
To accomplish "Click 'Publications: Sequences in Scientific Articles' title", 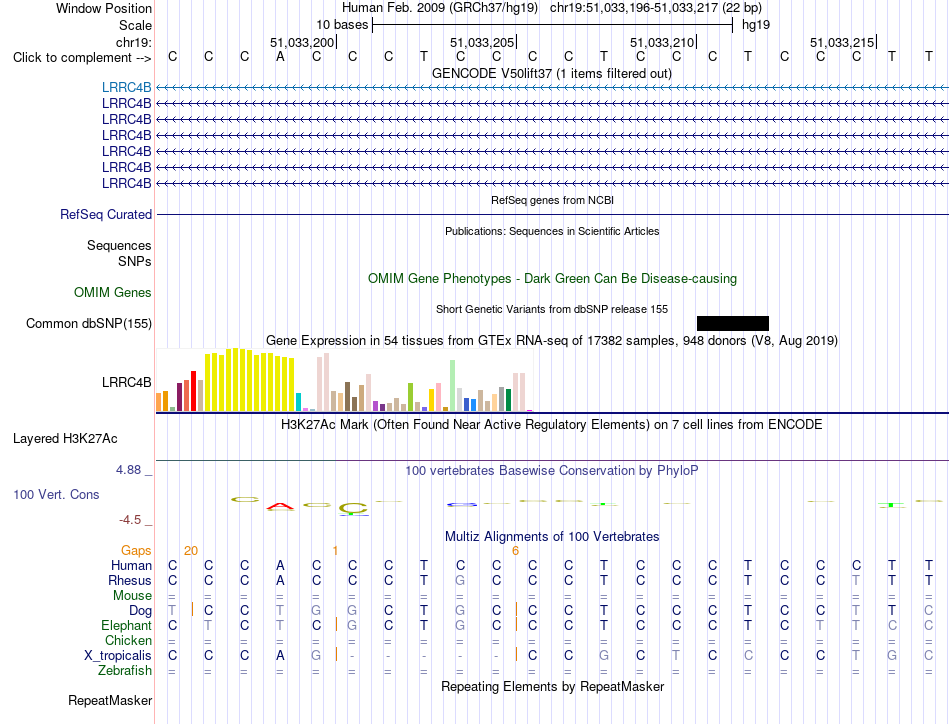I will pos(552,231).
